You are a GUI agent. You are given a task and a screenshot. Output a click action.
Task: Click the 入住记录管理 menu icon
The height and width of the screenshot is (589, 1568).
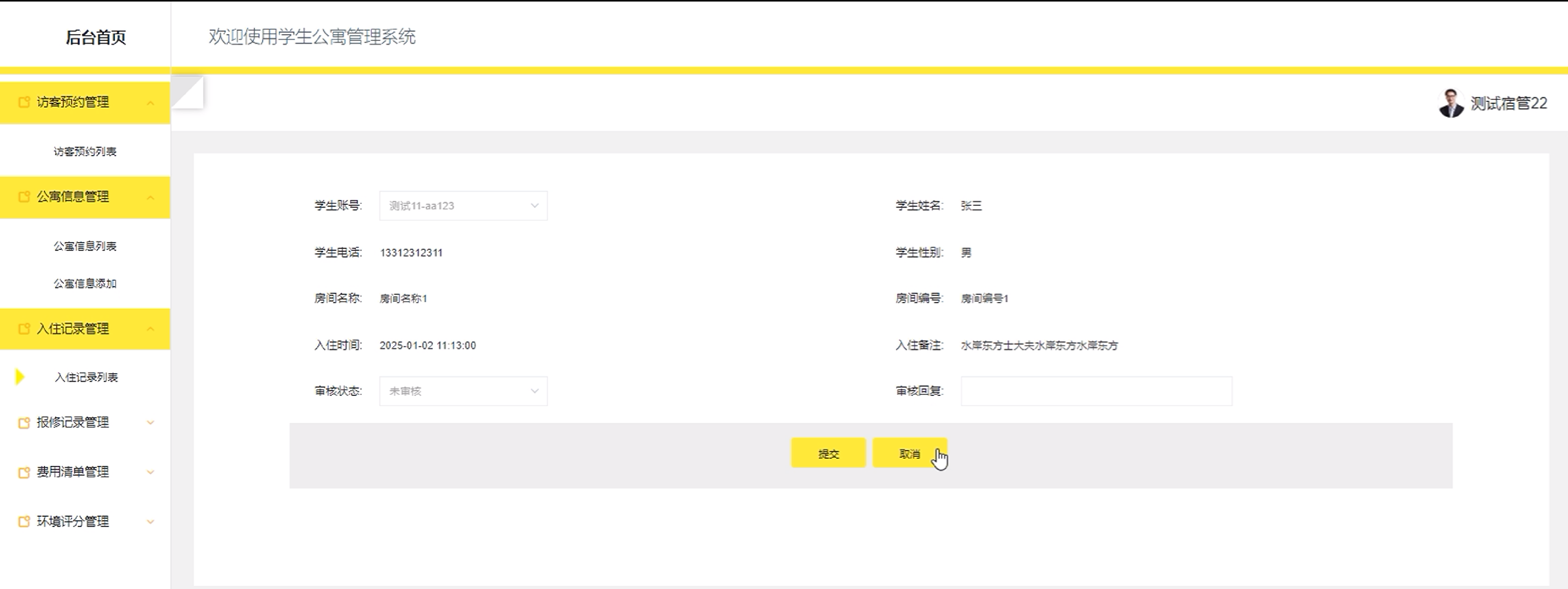click(x=24, y=329)
